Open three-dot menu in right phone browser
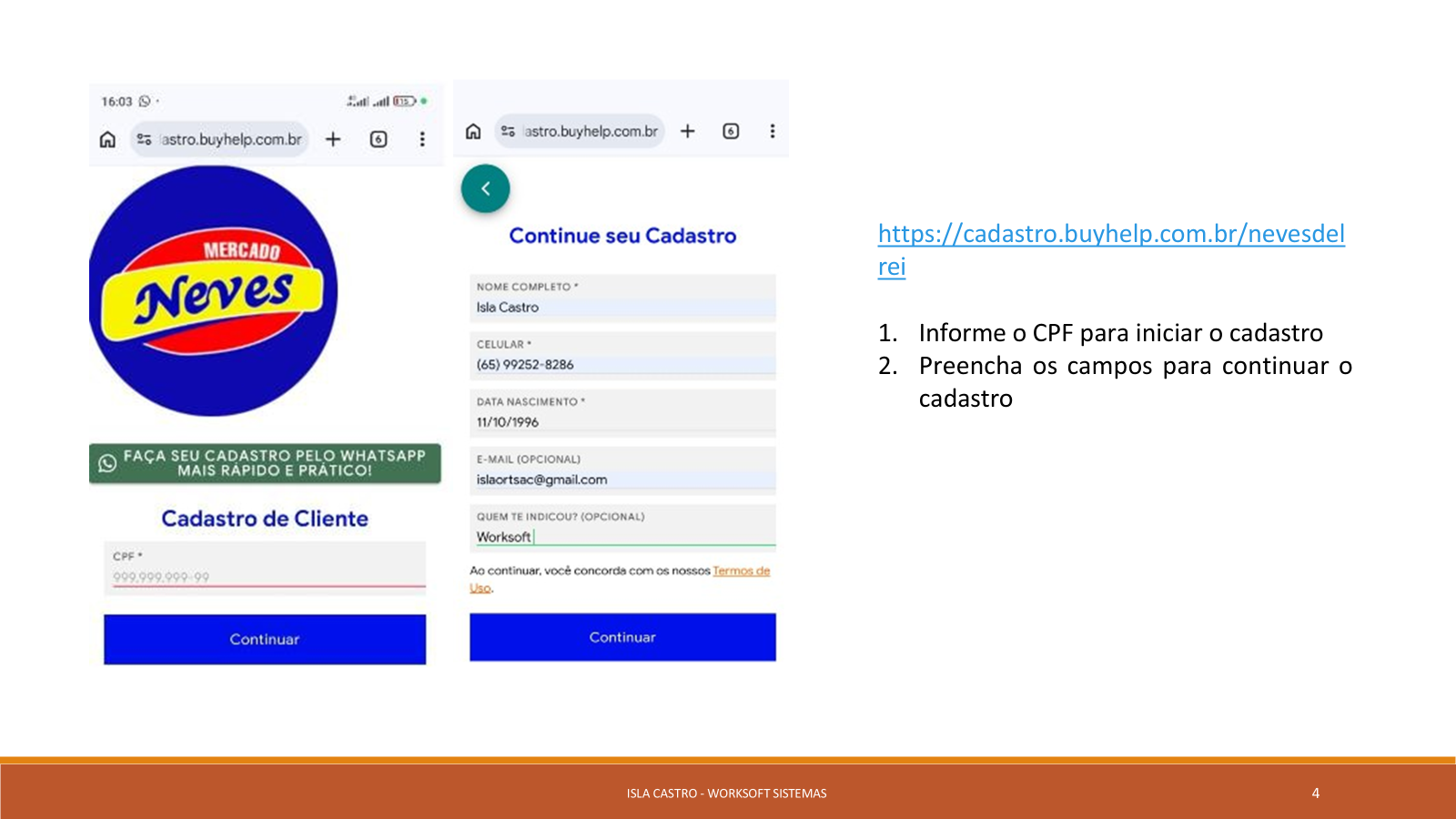Screen dimensions: 1456x819 [x=773, y=131]
